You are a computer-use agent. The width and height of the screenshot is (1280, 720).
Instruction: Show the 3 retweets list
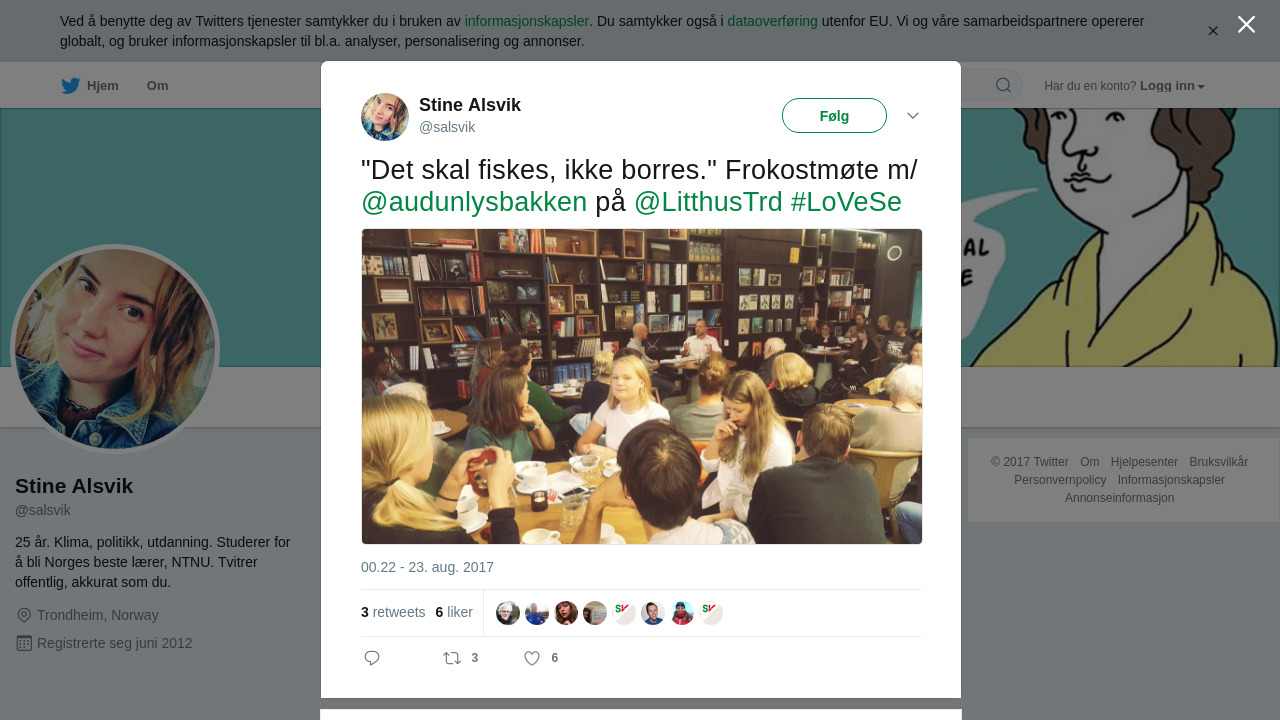[393, 612]
